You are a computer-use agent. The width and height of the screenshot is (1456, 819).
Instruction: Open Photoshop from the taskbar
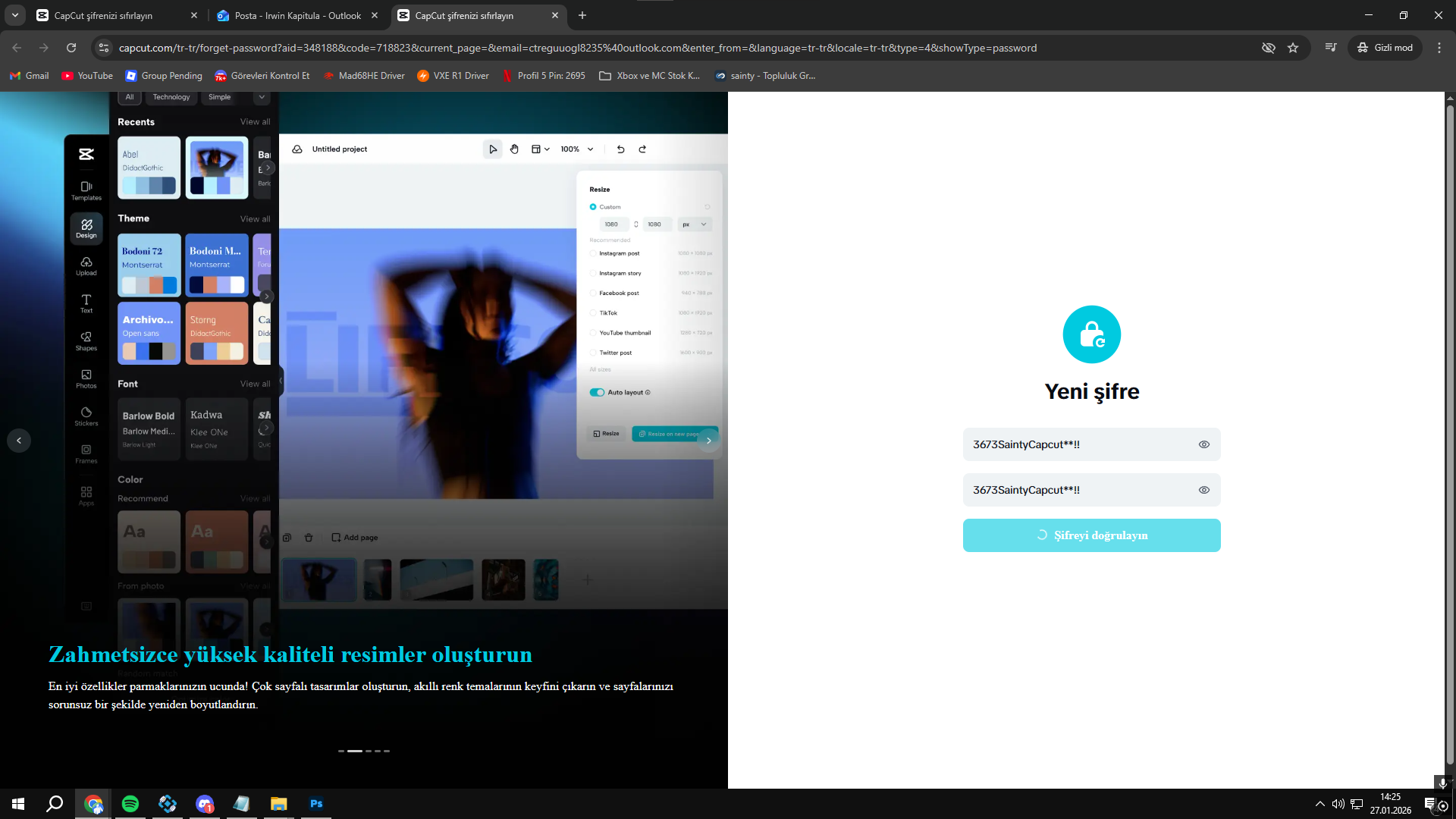(x=316, y=804)
